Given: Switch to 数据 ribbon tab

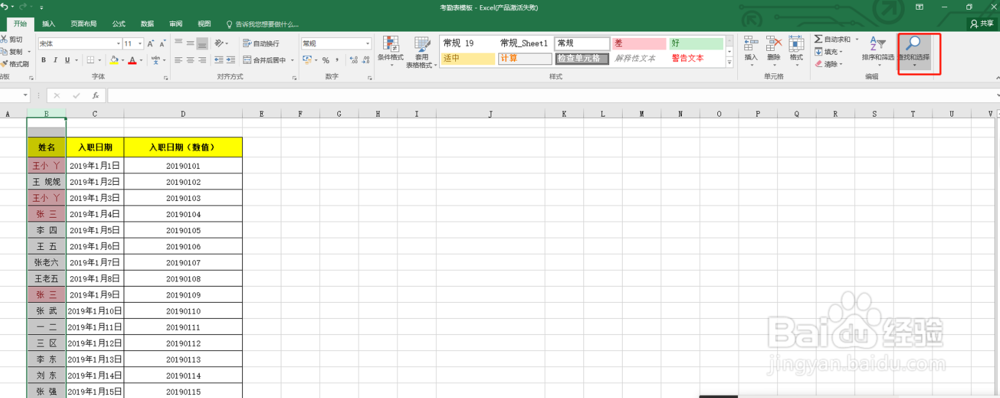Looking at the screenshot, I should pyautogui.click(x=147, y=24).
